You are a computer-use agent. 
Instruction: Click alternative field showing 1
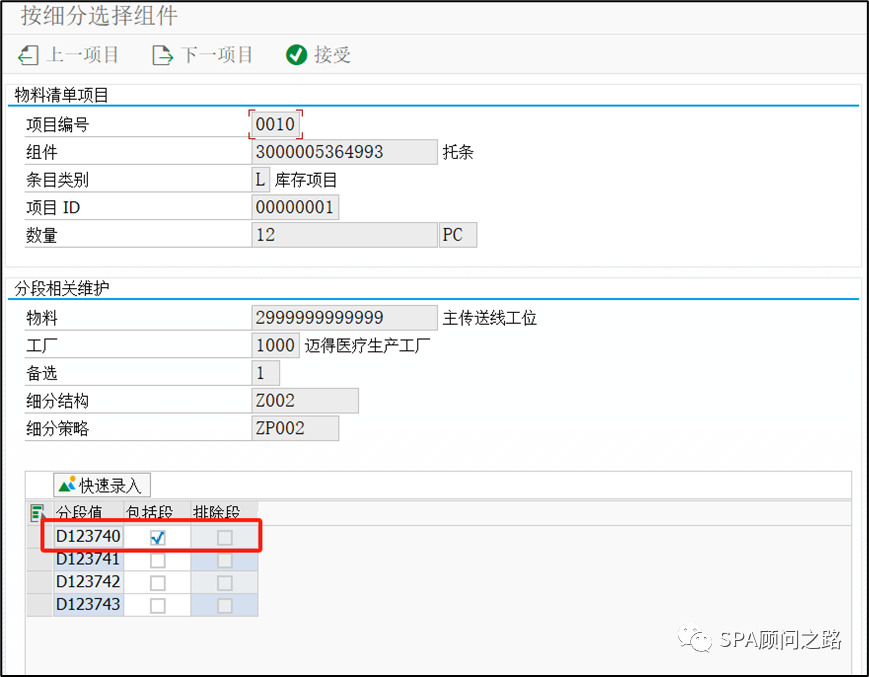pos(265,373)
